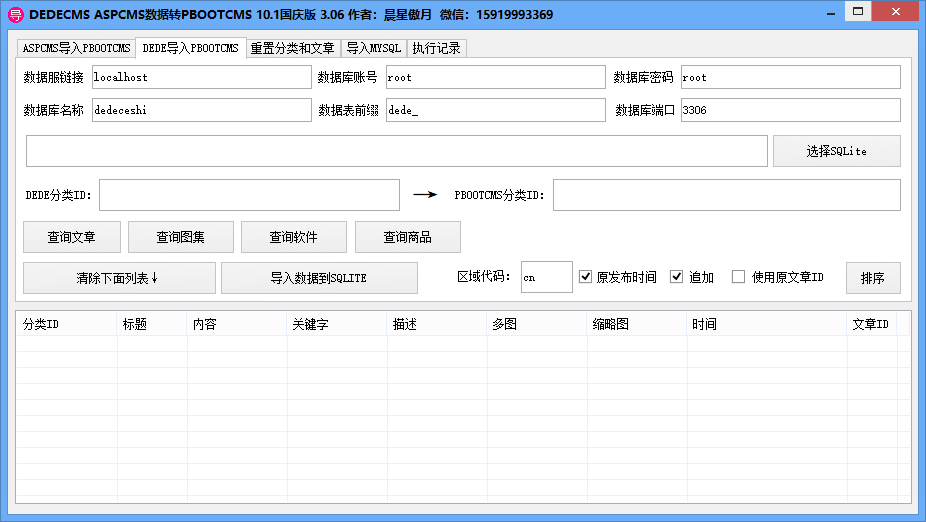
Task: Open the 重置分类和文章 tab
Action: [292, 48]
